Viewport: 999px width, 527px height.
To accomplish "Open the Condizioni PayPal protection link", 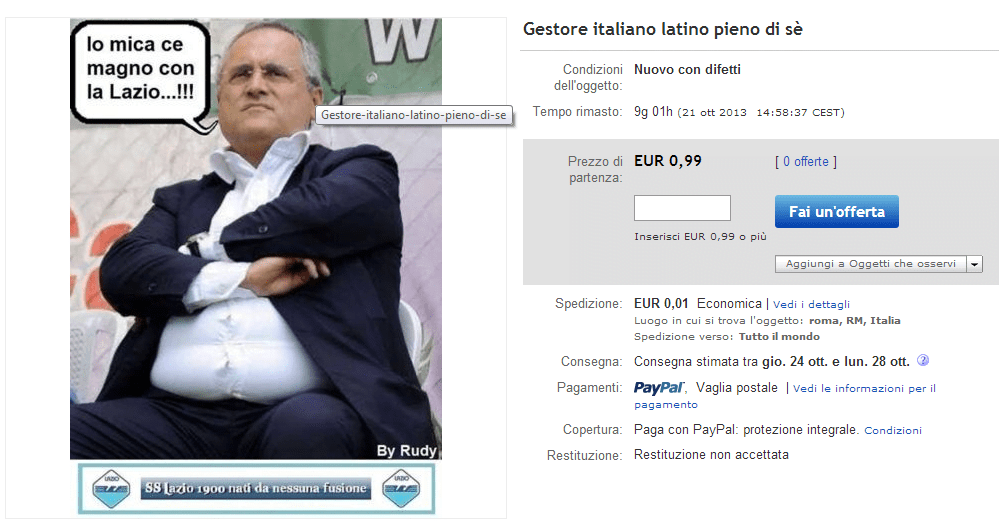I will pos(893,431).
